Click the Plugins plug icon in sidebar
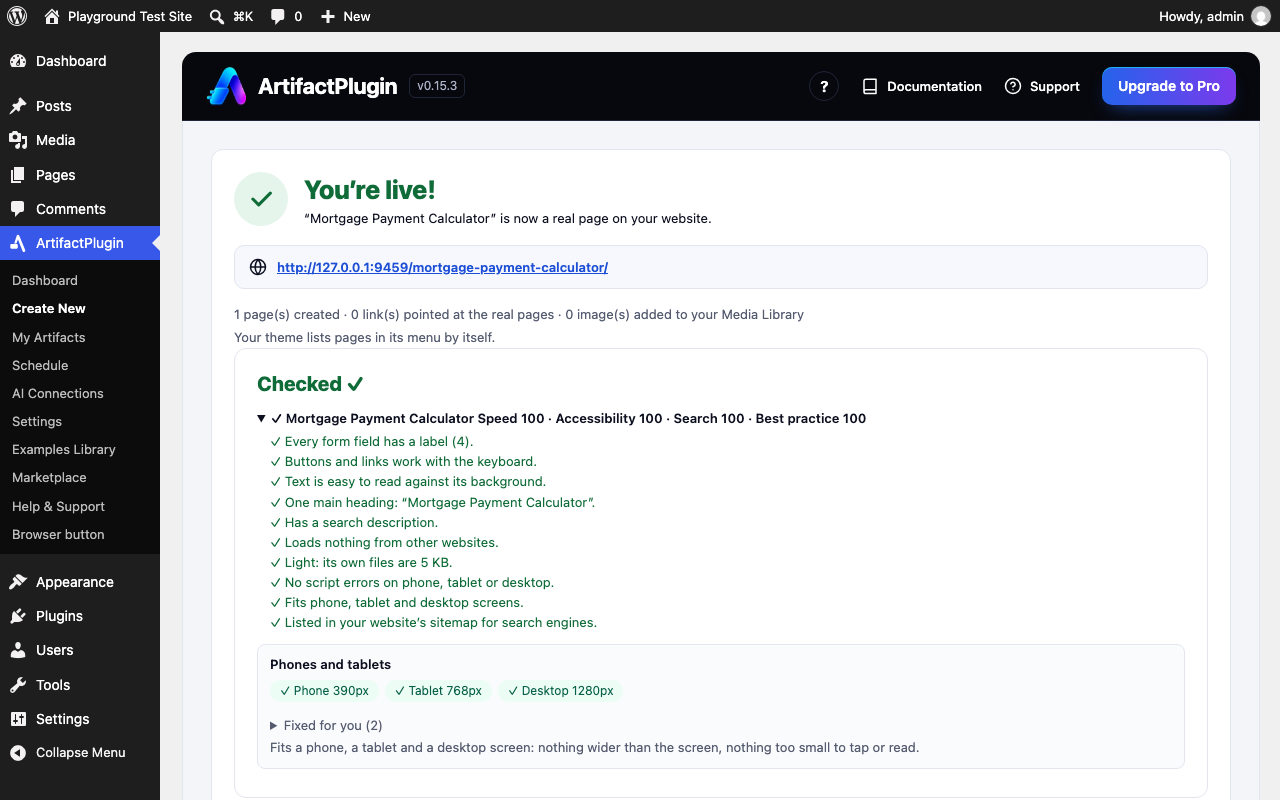 (x=18, y=616)
